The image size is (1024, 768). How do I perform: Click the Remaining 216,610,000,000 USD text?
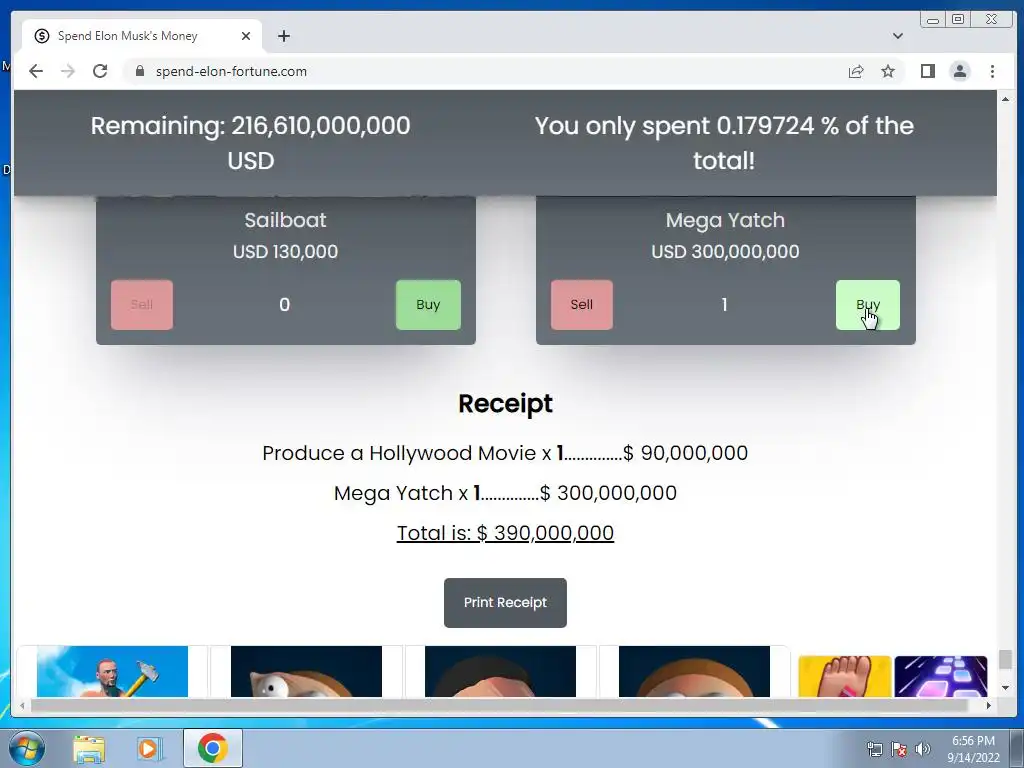tap(251, 143)
